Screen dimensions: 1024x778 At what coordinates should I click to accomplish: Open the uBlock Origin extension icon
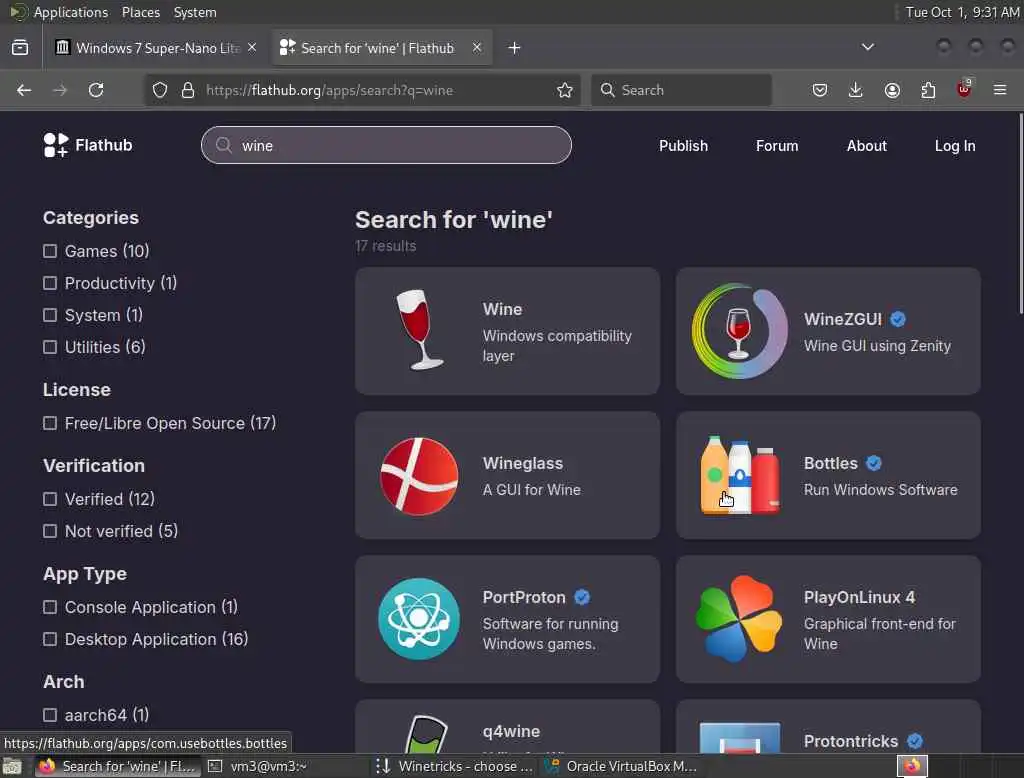coord(964,89)
